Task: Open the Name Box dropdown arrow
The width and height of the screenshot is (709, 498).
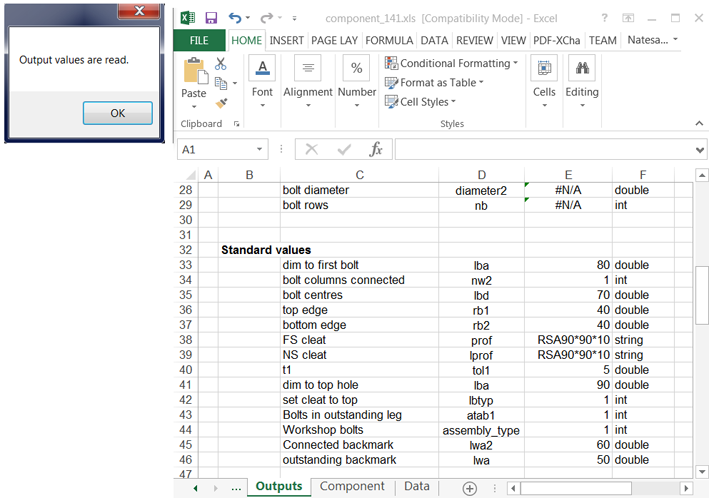Action: click(x=260, y=149)
